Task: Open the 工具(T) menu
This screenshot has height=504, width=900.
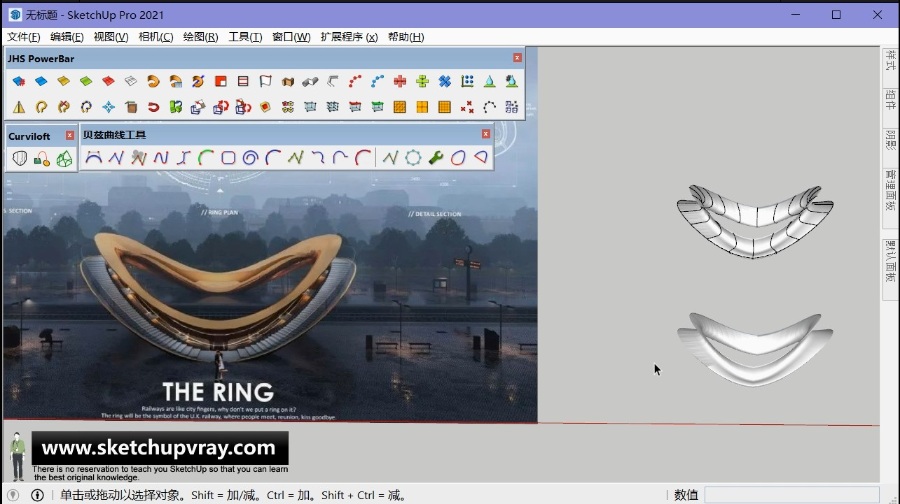Action: click(x=245, y=37)
